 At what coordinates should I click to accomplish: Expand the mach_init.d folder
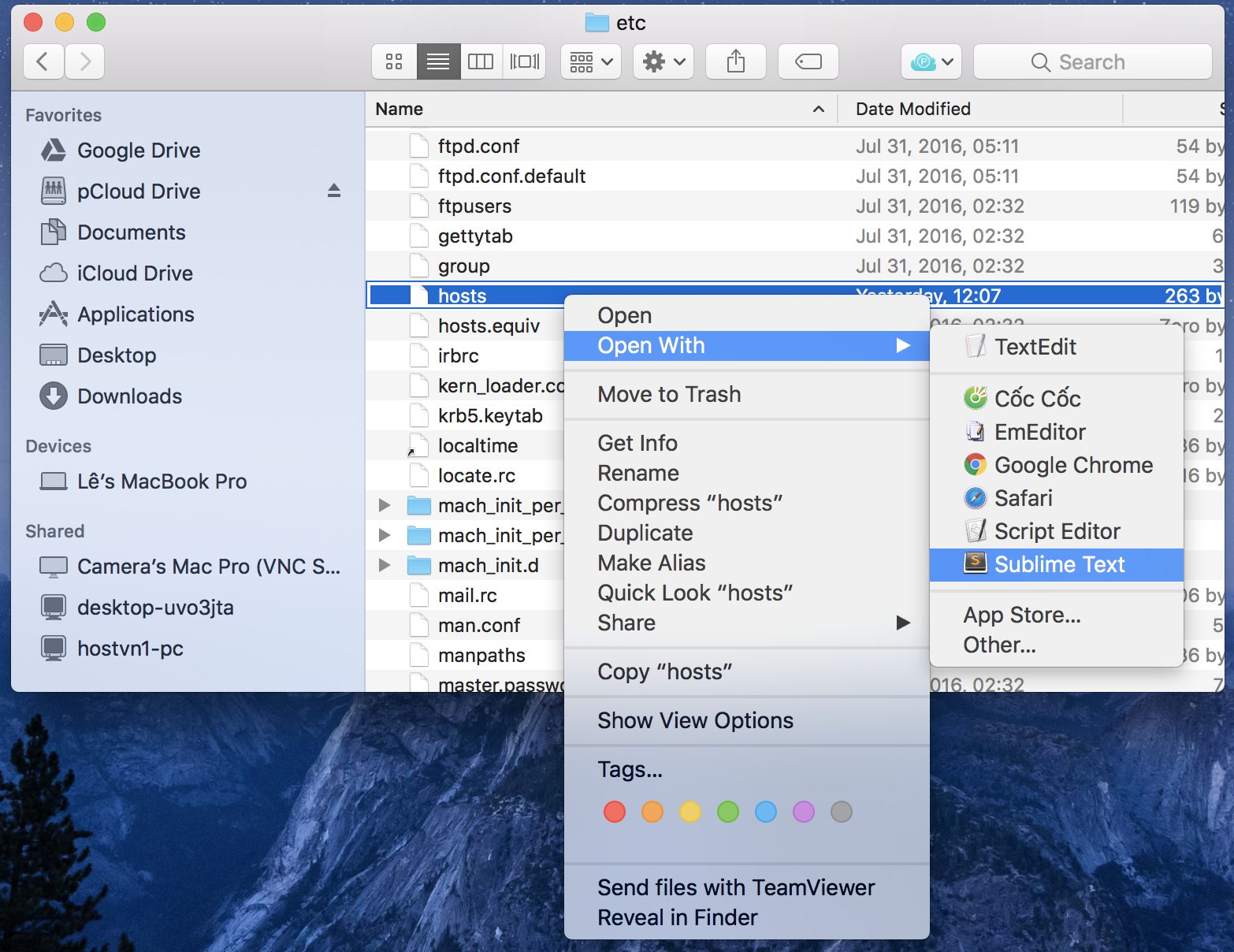[385, 565]
